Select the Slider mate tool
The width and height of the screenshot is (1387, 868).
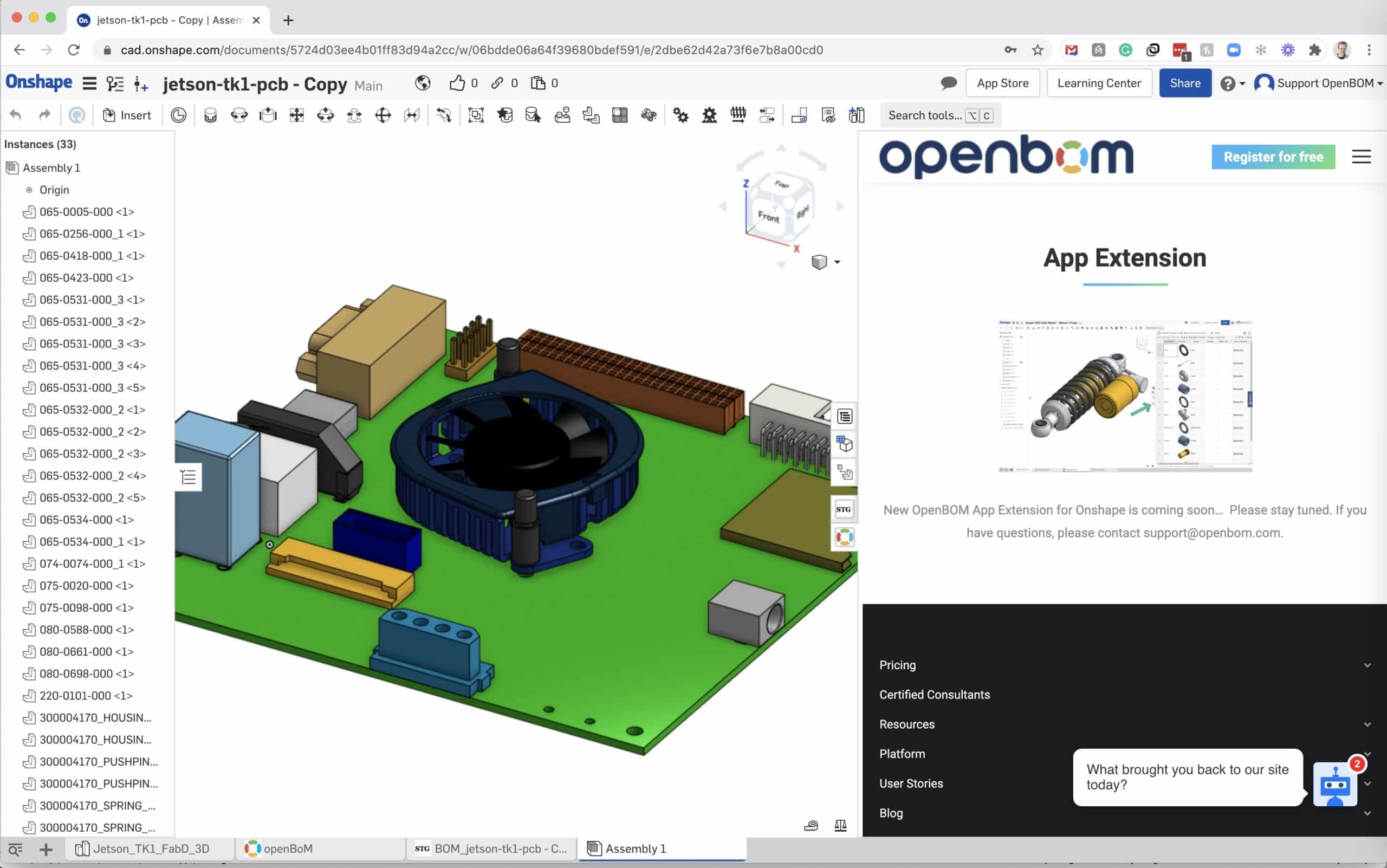click(x=268, y=115)
